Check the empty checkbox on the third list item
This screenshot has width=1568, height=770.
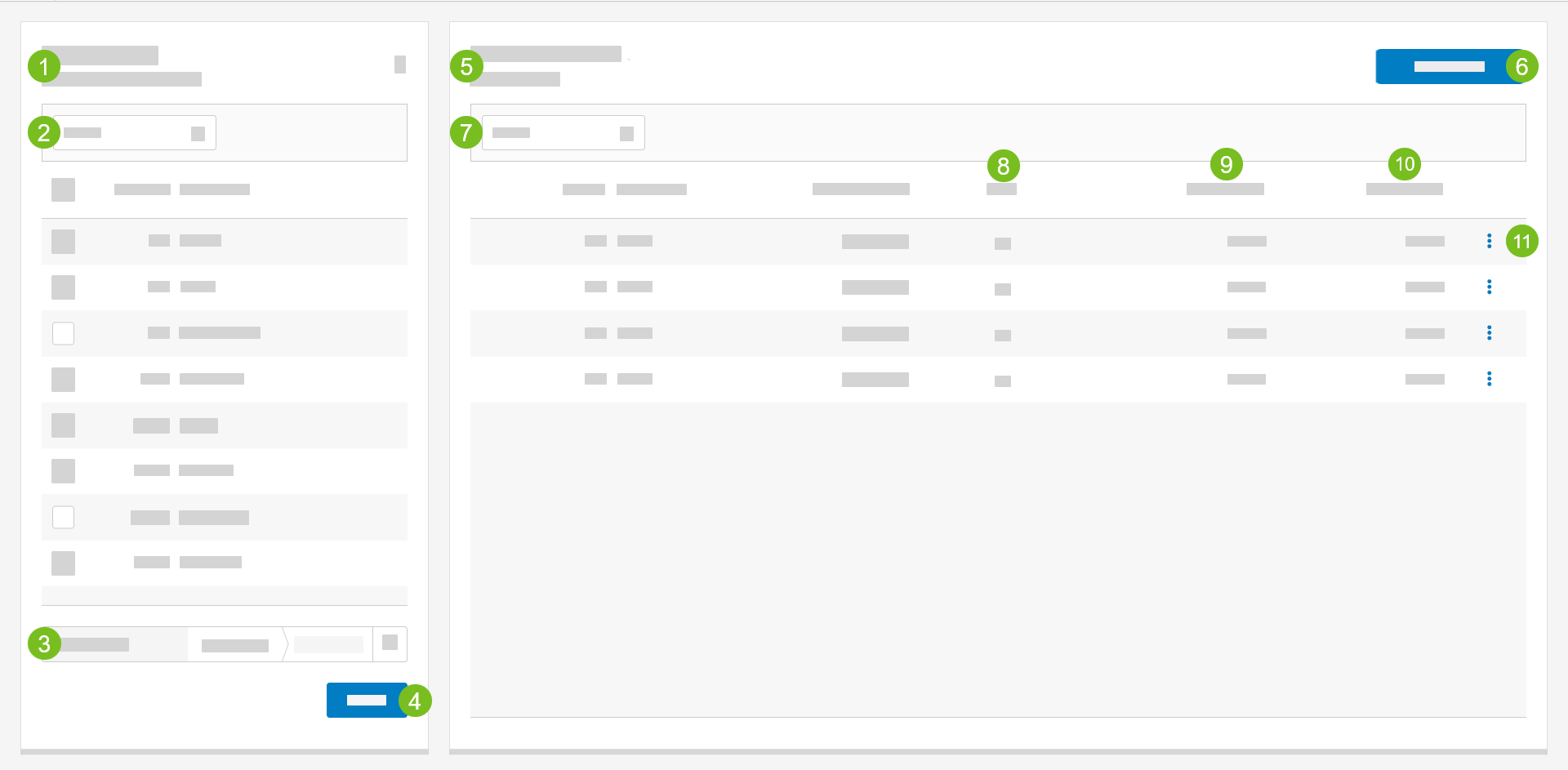point(63,333)
